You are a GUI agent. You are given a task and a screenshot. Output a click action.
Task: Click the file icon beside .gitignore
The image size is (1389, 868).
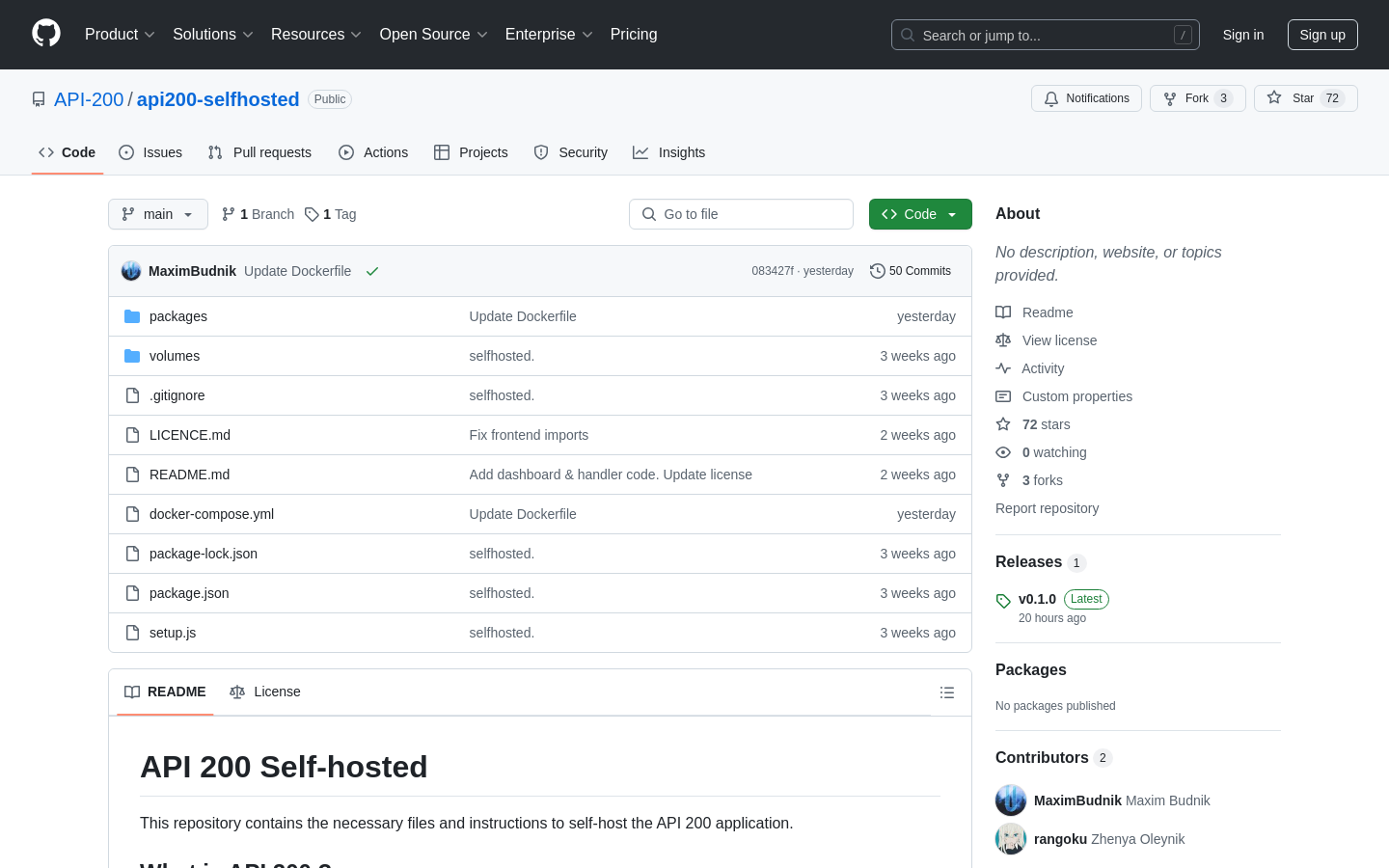click(132, 395)
